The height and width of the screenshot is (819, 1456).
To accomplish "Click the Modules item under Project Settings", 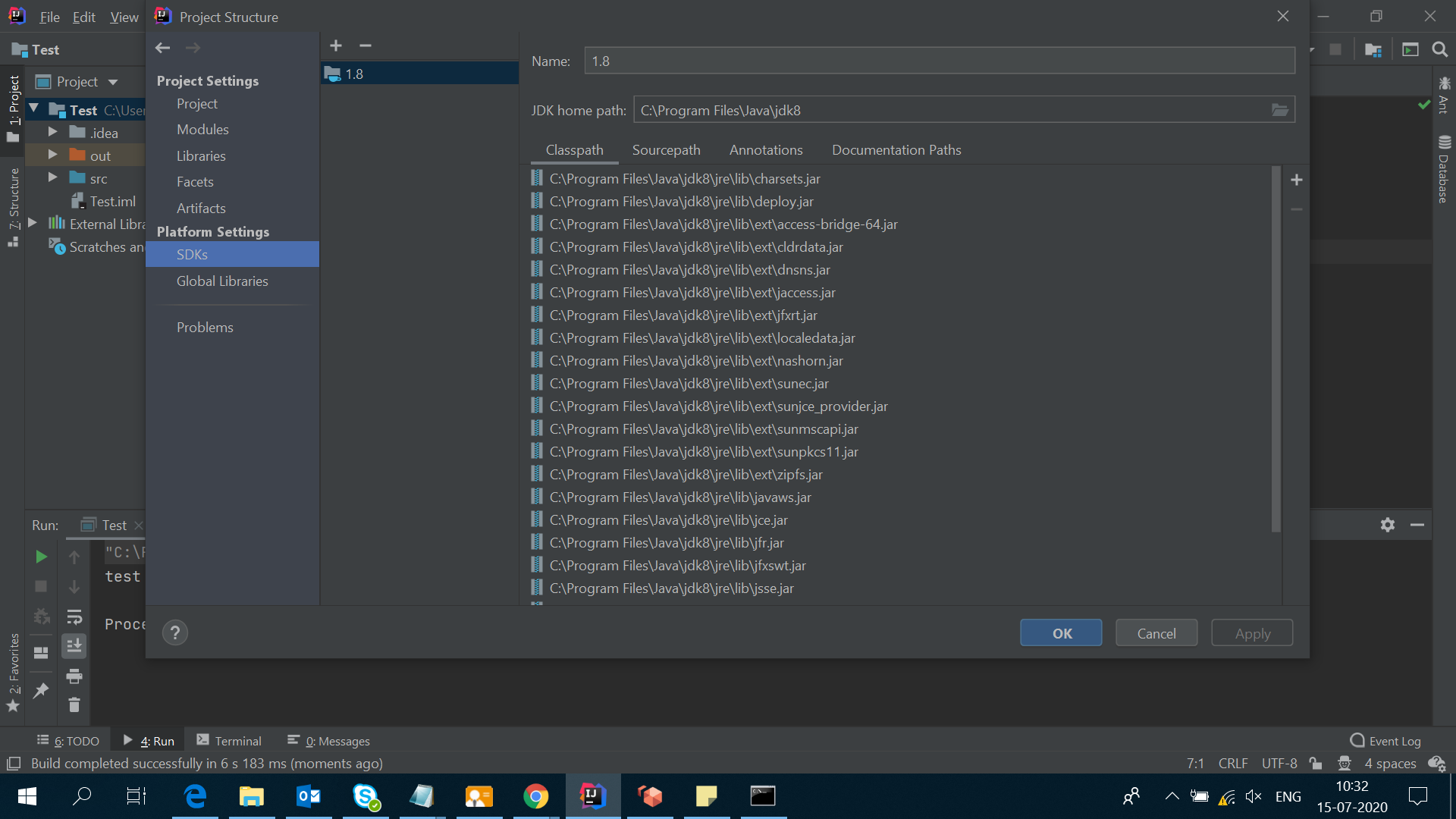I will 201,129.
